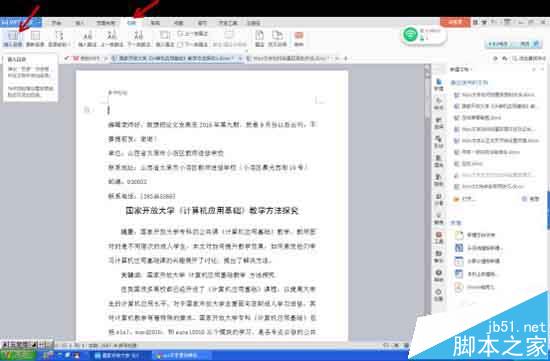Click the orange Mail icon in ribbon

[299, 39]
